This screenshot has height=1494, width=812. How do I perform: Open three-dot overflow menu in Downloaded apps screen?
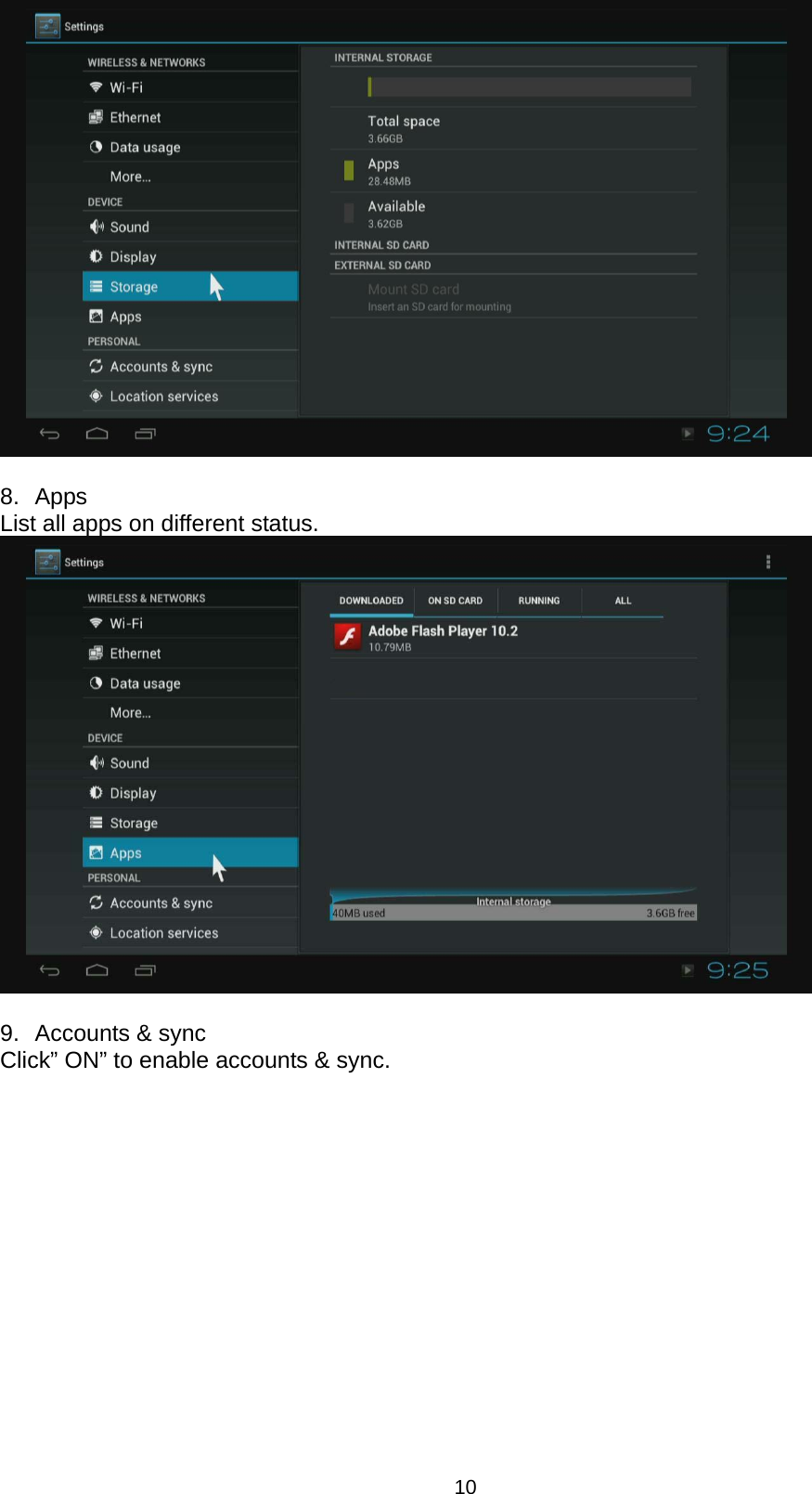767,562
